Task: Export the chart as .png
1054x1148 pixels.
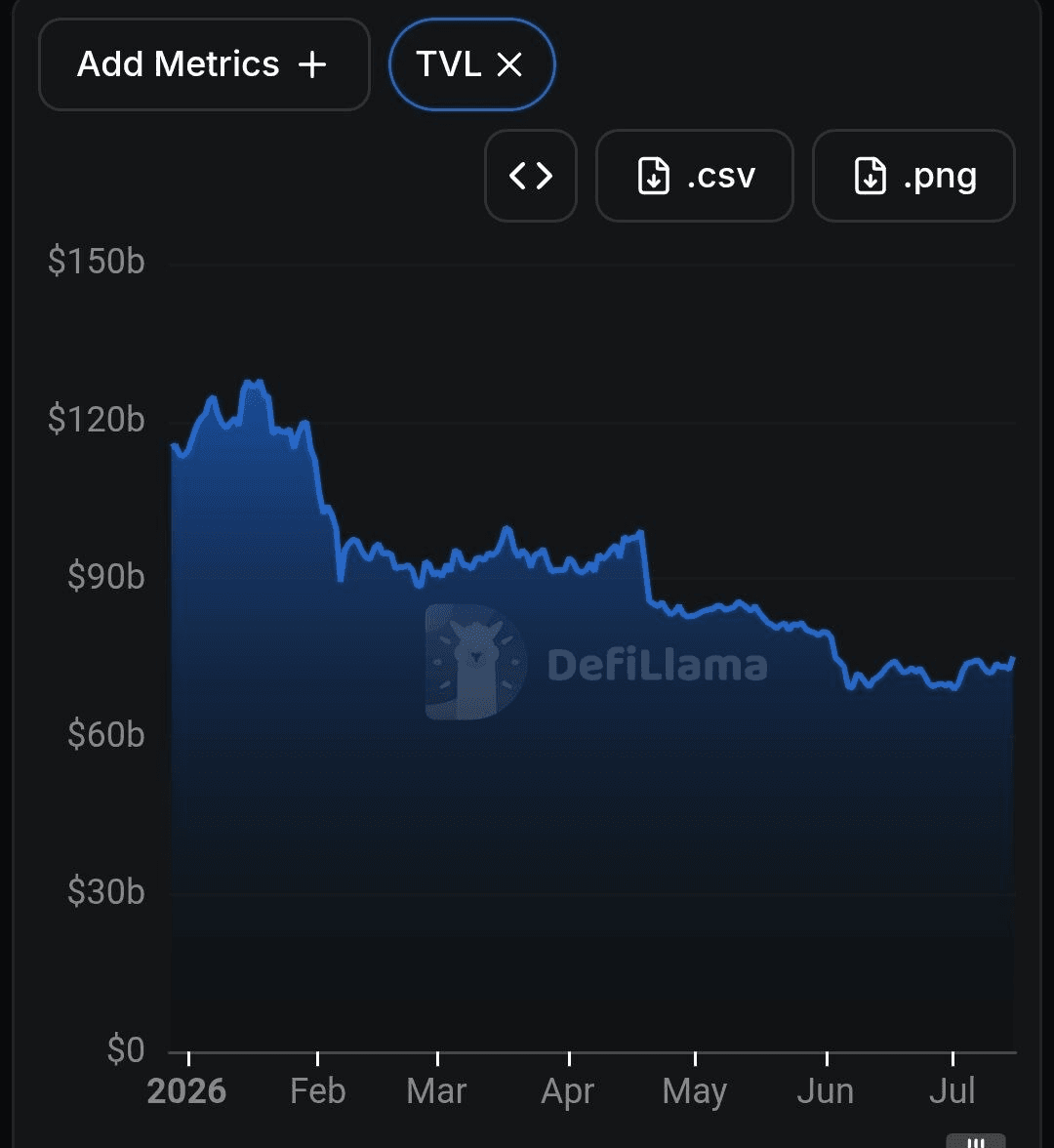Action: [x=913, y=176]
